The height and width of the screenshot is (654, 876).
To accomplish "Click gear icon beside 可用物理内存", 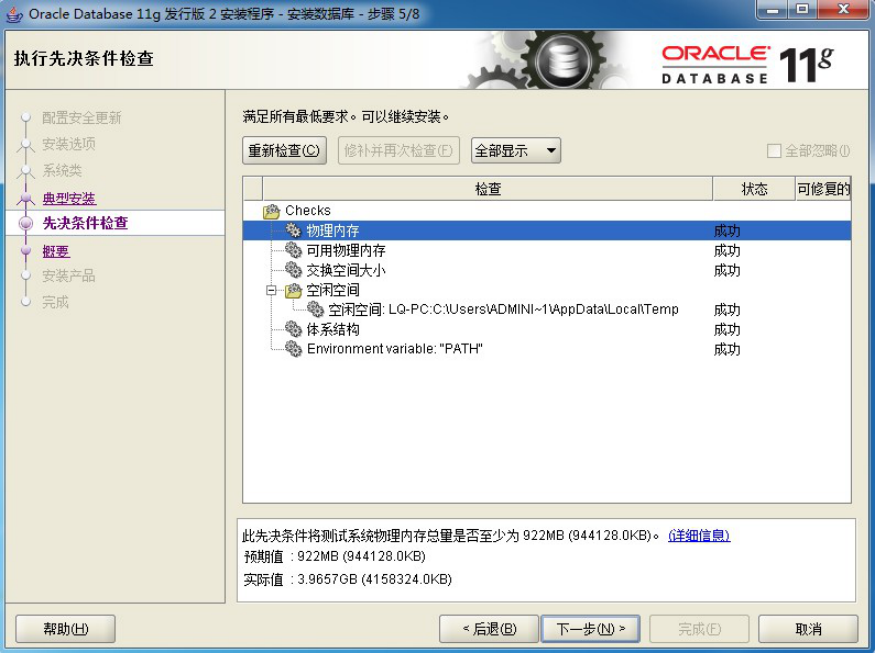I will coord(293,250).
